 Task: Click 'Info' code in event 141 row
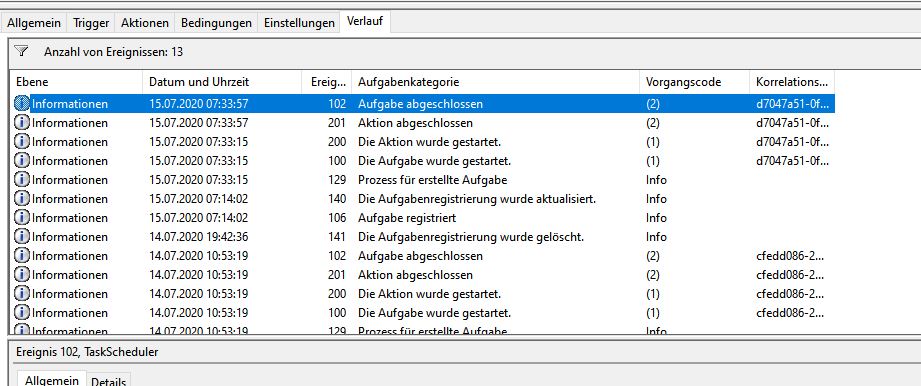coord(656,237)
